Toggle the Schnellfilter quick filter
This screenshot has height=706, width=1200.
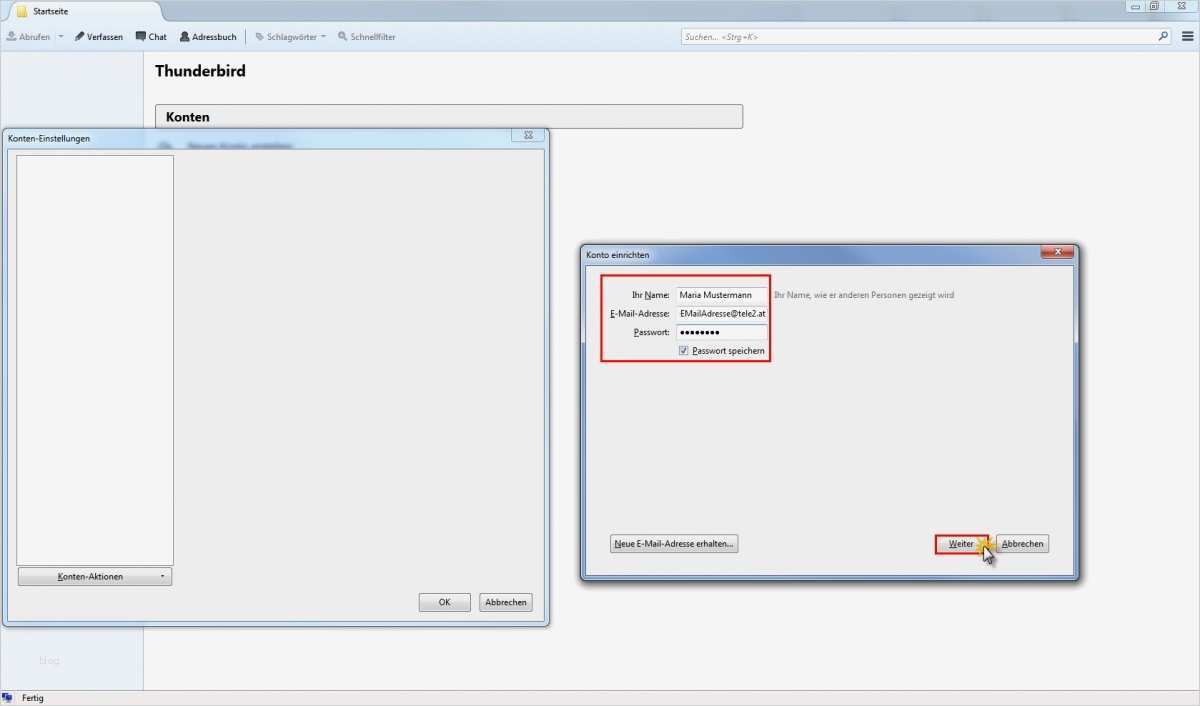click(x=366, y=37)
